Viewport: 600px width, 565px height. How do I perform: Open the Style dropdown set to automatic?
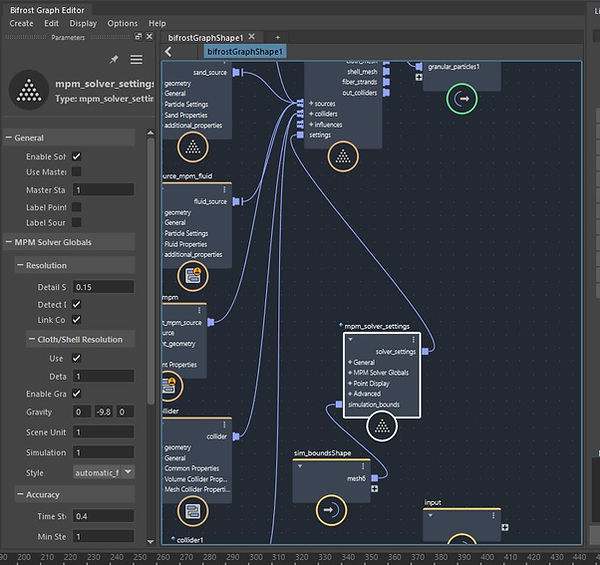(x=103, y=472)
